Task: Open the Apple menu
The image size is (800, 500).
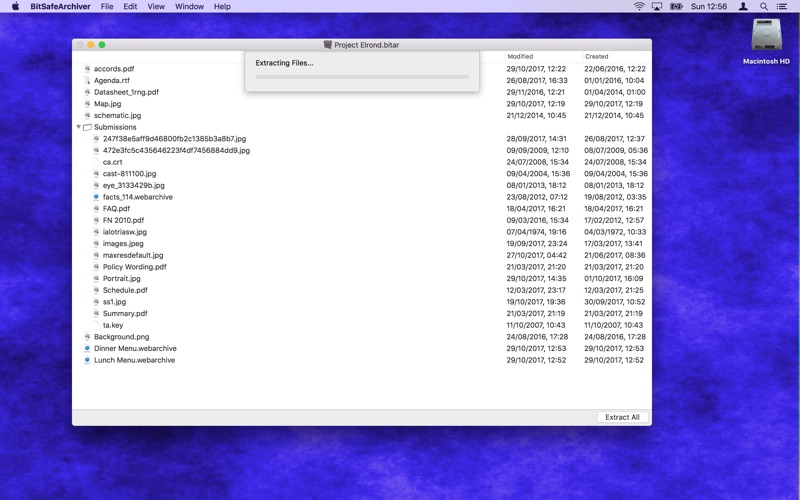Action: click(15, 6)
